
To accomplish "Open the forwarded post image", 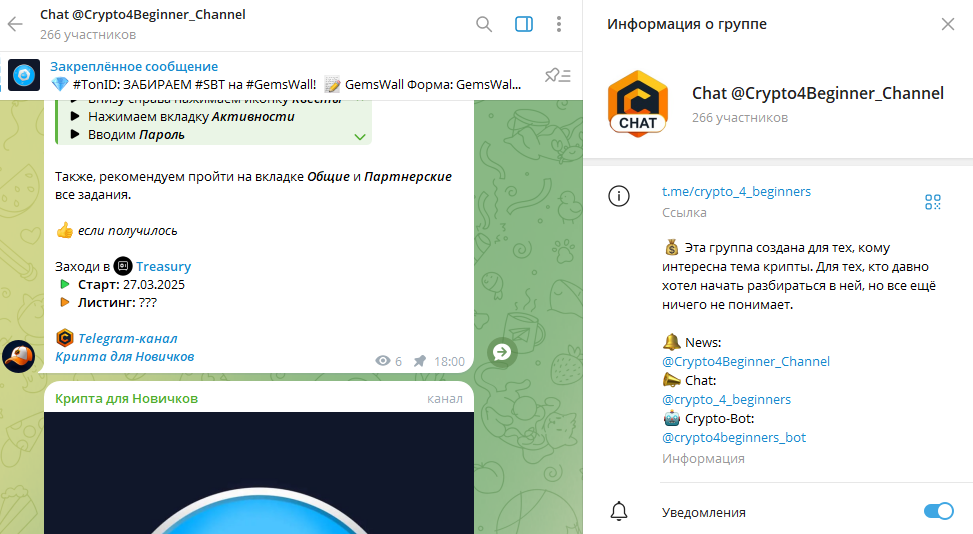I will (x=259, y=473).
